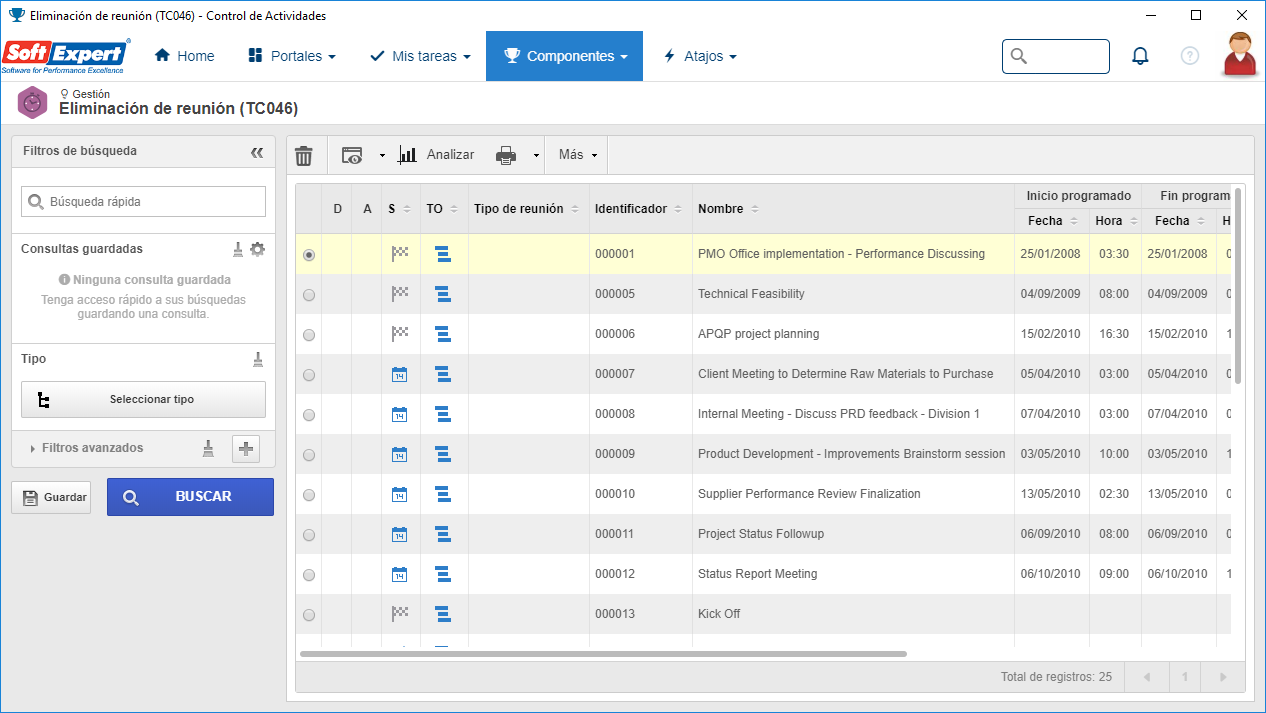Open the view record eye-screen icon
1266x713 pixels.
(x=352, y=155)
